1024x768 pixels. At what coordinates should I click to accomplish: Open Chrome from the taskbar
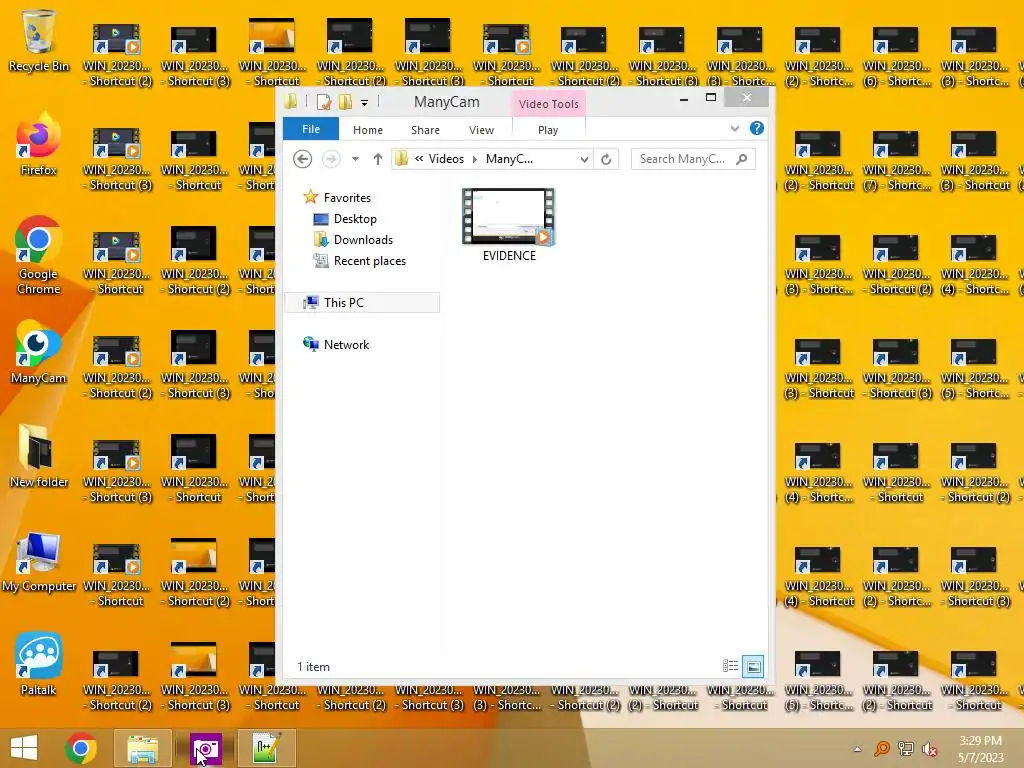tap(81, 748)
